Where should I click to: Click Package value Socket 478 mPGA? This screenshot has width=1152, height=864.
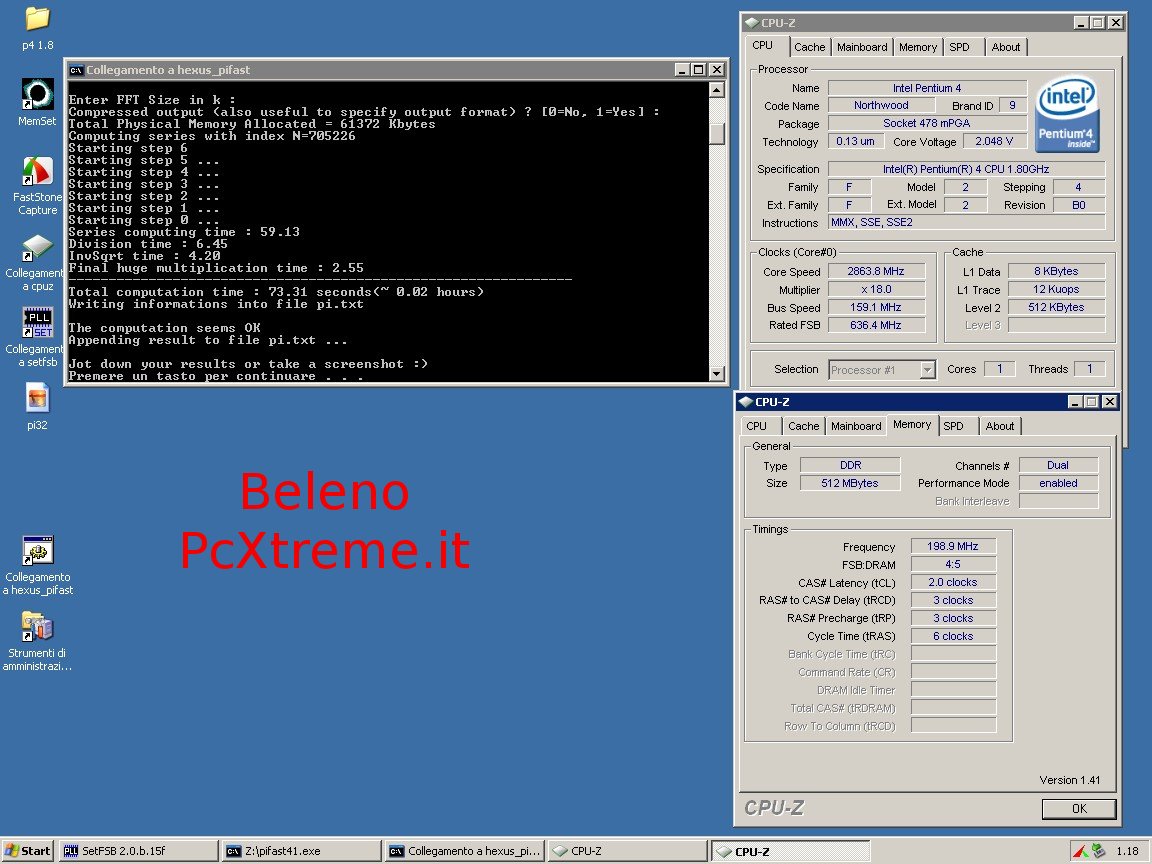pyautogui.click(x=926, y=123)
